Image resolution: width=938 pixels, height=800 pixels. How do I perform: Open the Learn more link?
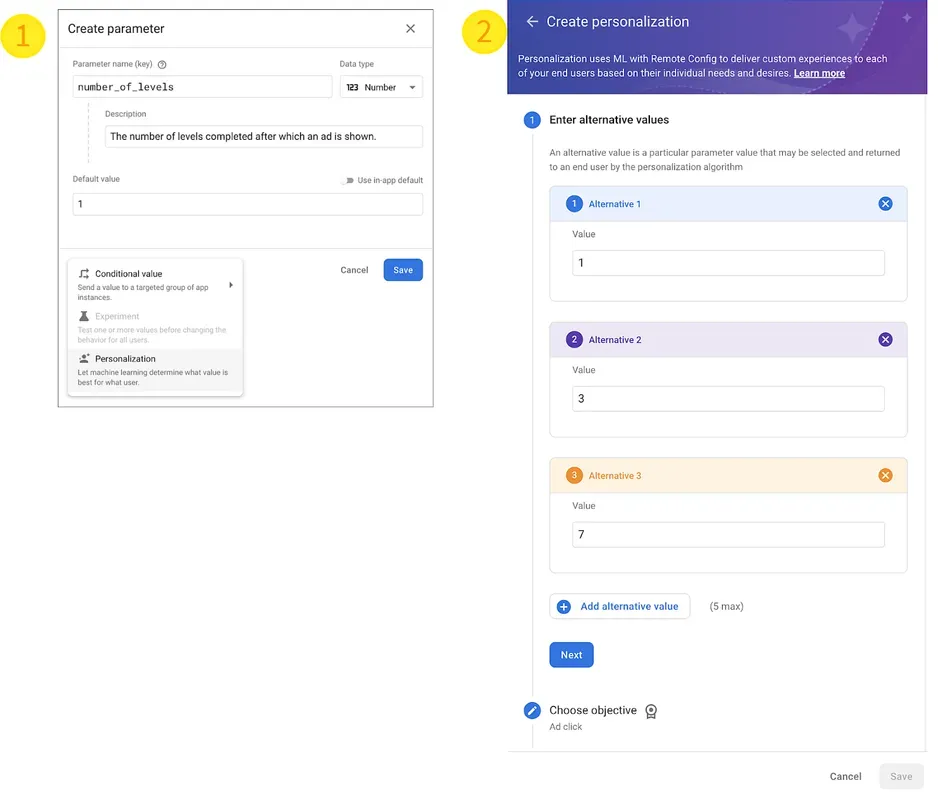tap(819, 73)
